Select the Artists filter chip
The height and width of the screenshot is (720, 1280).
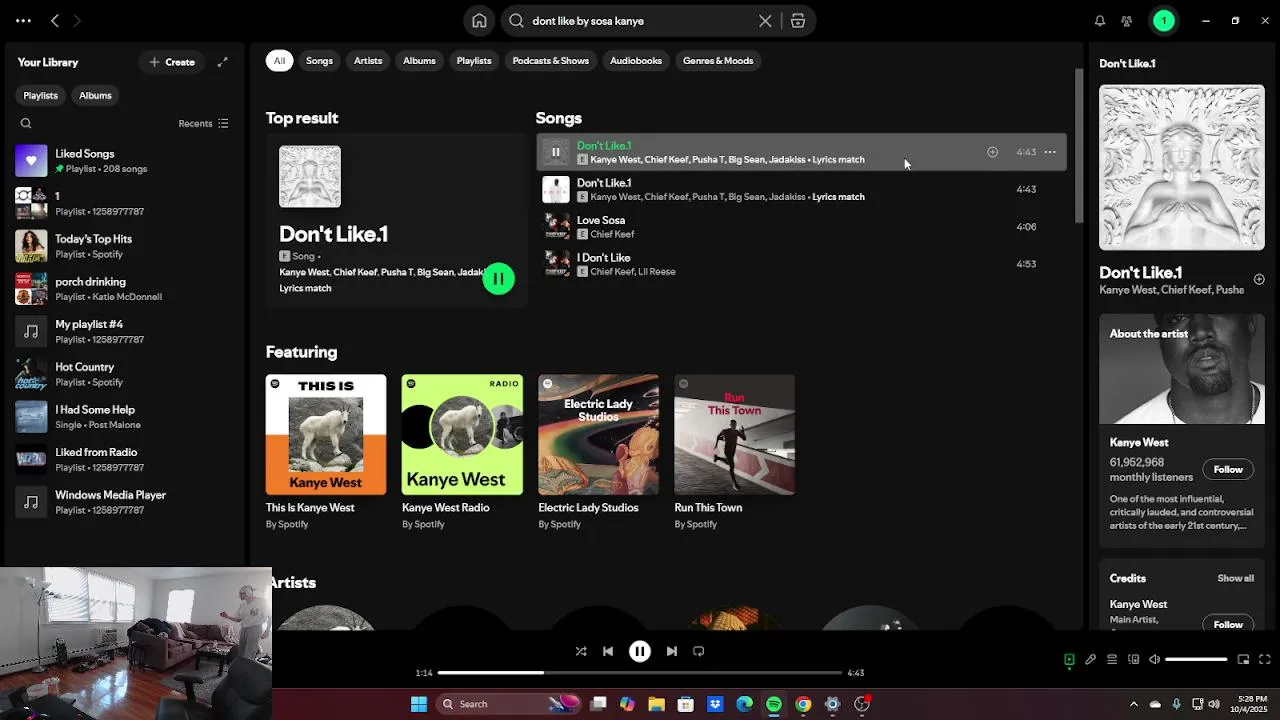(x=368, y=61)
